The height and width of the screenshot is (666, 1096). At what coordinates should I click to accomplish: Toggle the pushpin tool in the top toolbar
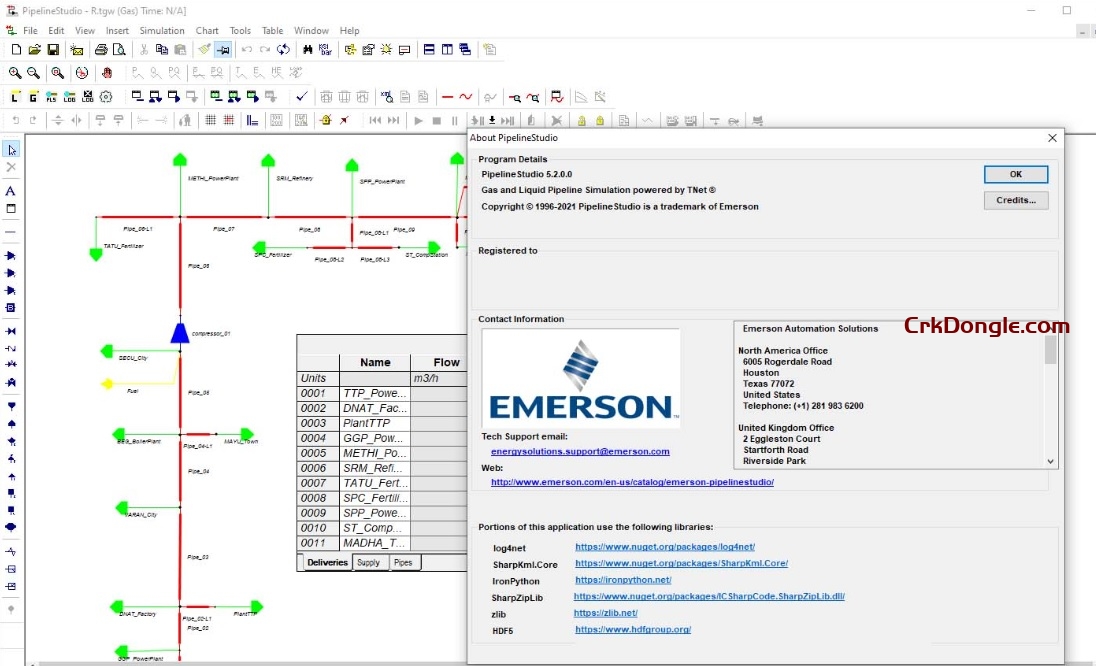click(x=222, y=48)
